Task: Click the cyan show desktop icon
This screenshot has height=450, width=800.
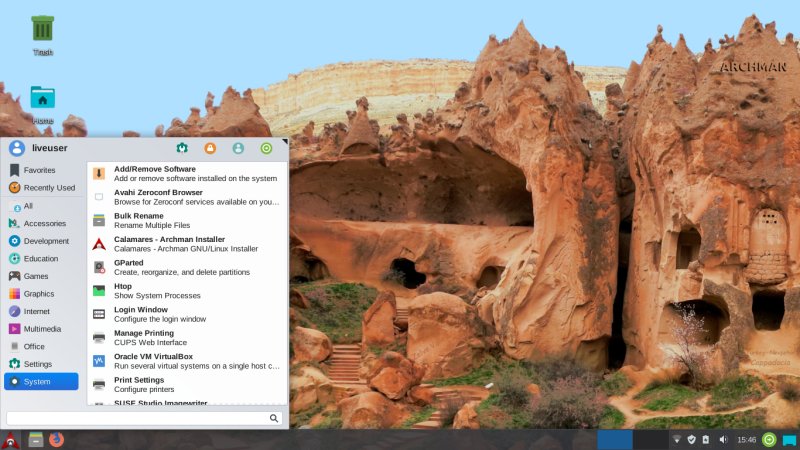Action: pos(790,440)
